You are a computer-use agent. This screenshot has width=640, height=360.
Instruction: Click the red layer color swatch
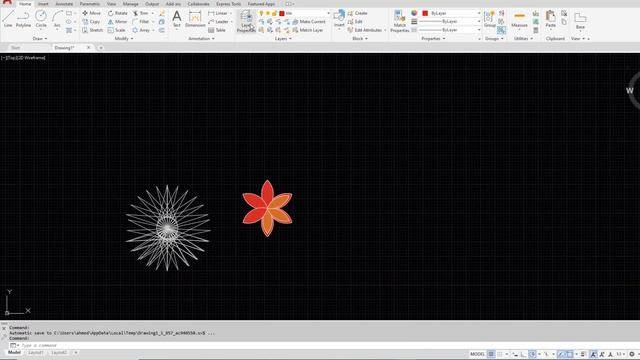282,13
